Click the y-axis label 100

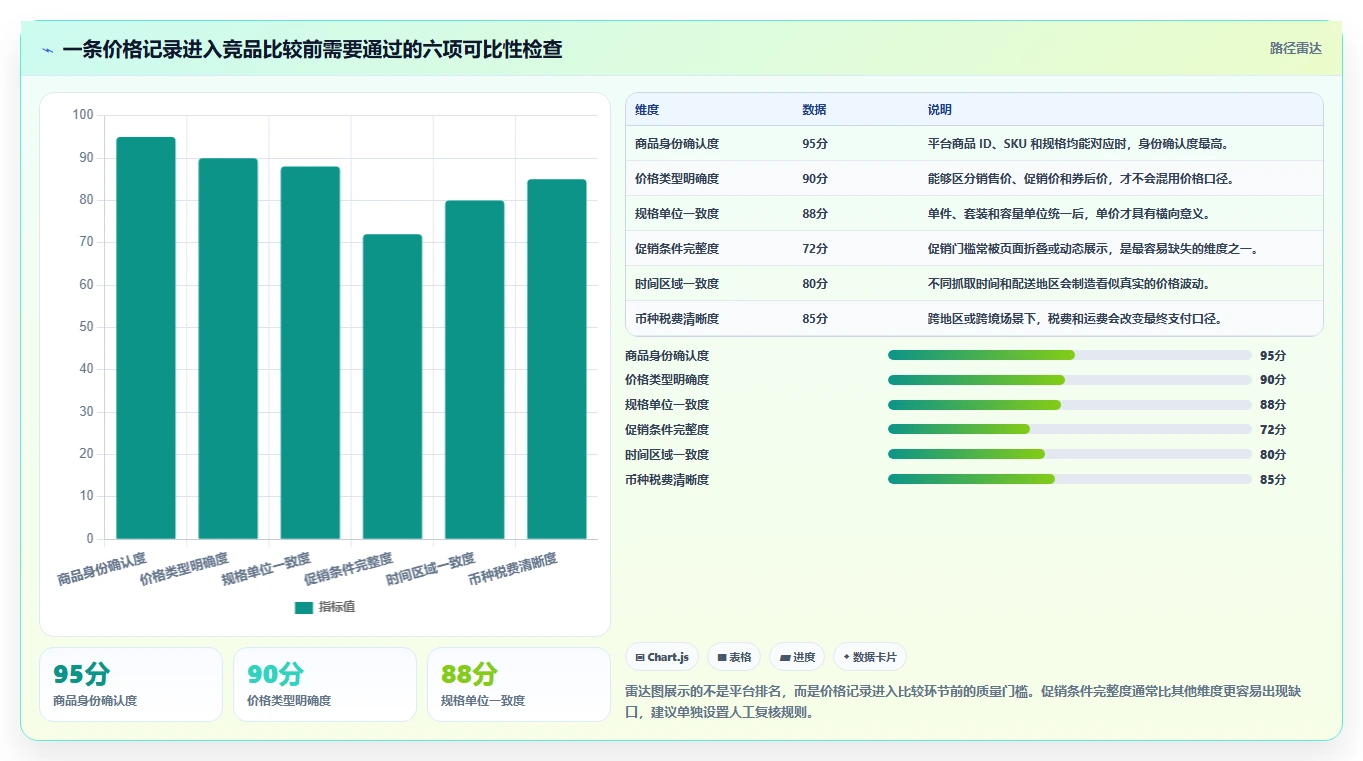coord(83,116)
